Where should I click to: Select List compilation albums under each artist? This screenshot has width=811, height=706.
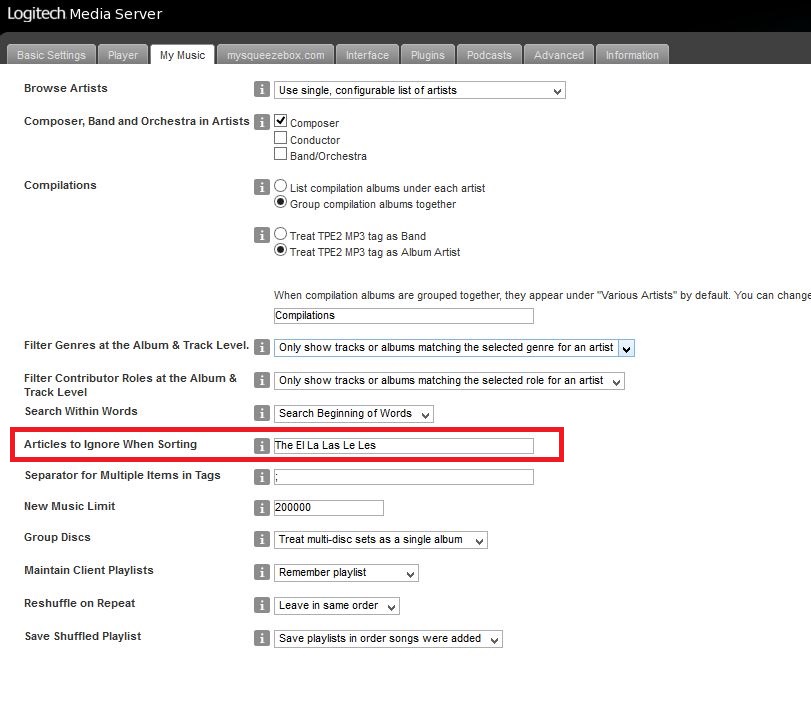point(281,186)
